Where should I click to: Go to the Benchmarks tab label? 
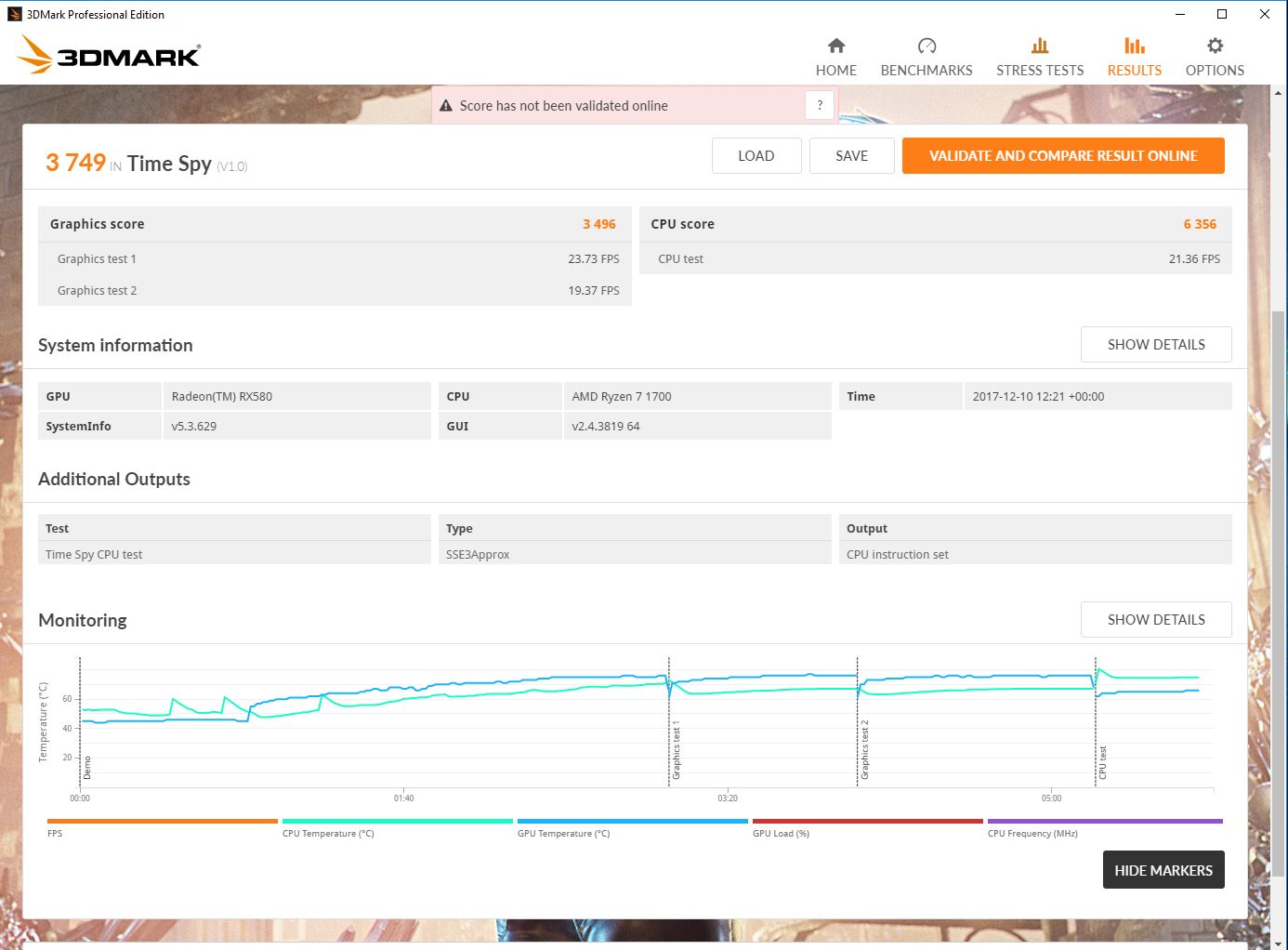click(926, 71)
